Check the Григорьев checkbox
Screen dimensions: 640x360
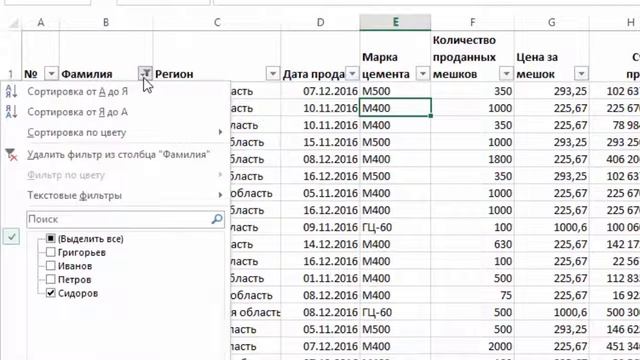click(x=51, y=252)
